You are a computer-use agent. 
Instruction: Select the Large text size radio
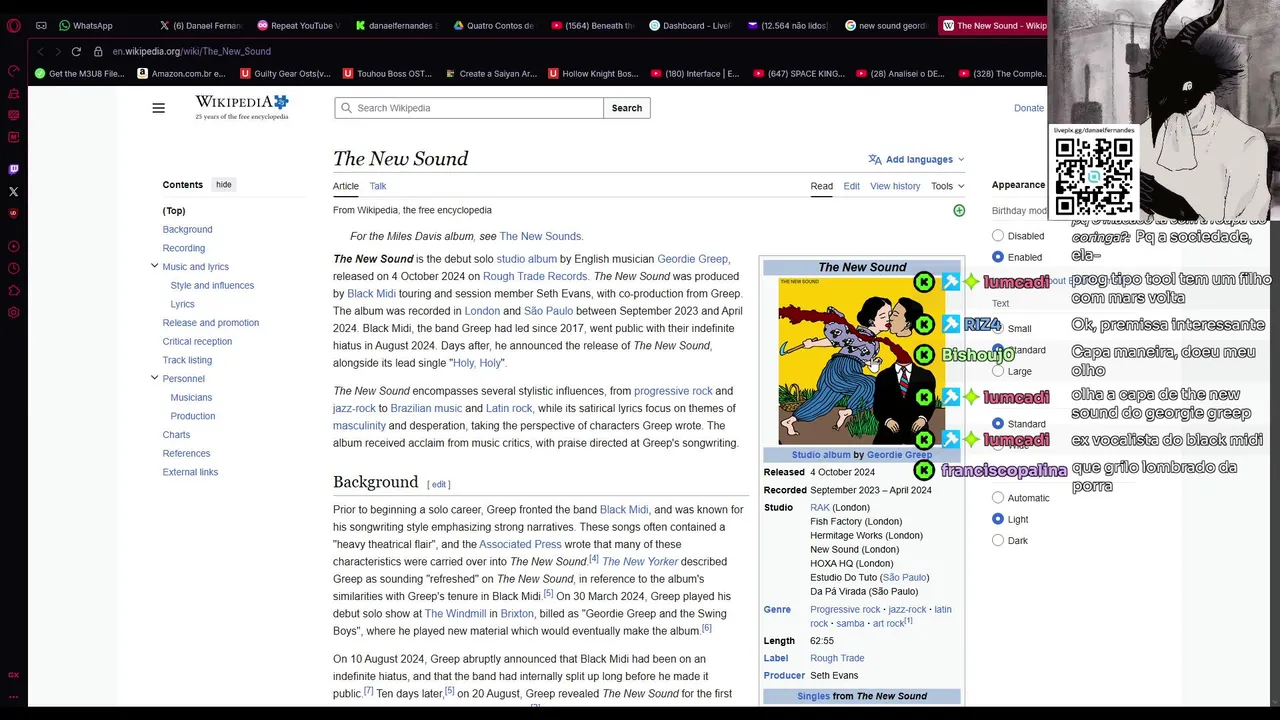(x=998, y=371)
